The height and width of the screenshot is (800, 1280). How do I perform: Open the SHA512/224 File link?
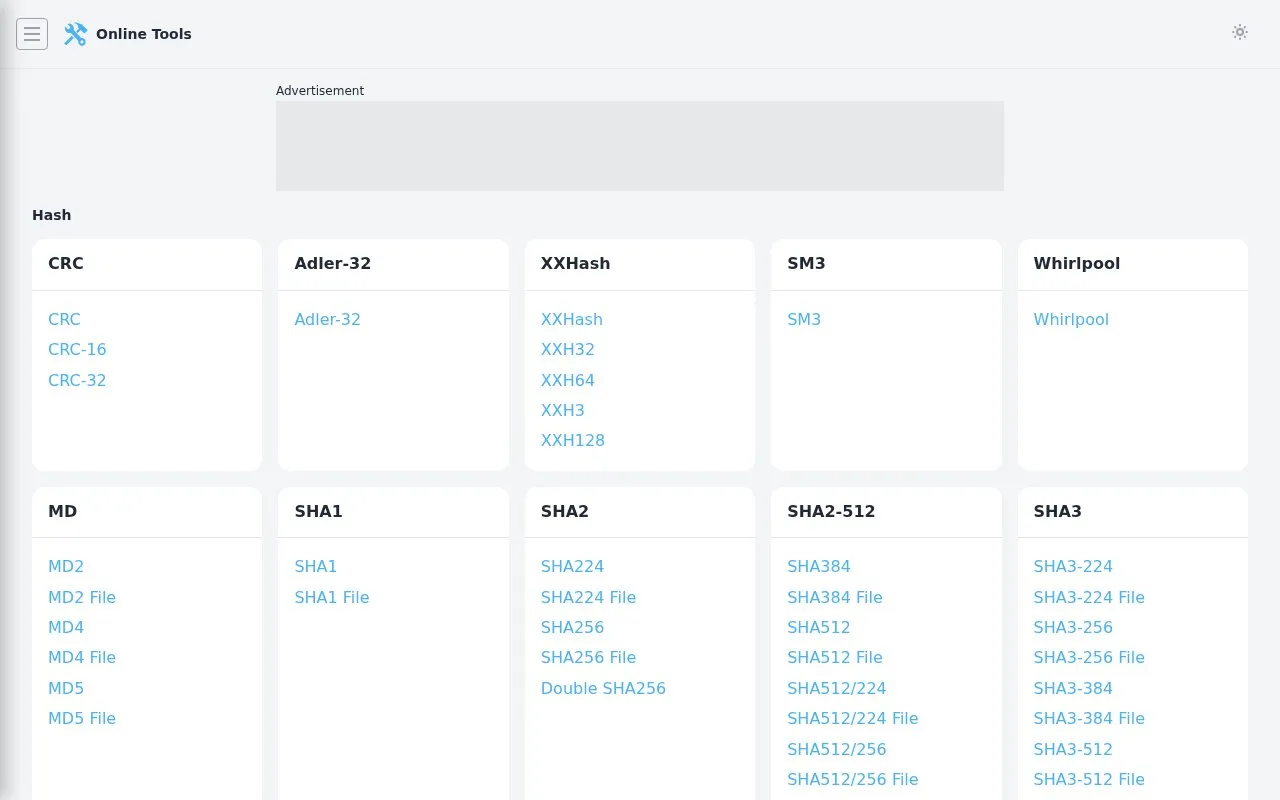tap(853, 718)
